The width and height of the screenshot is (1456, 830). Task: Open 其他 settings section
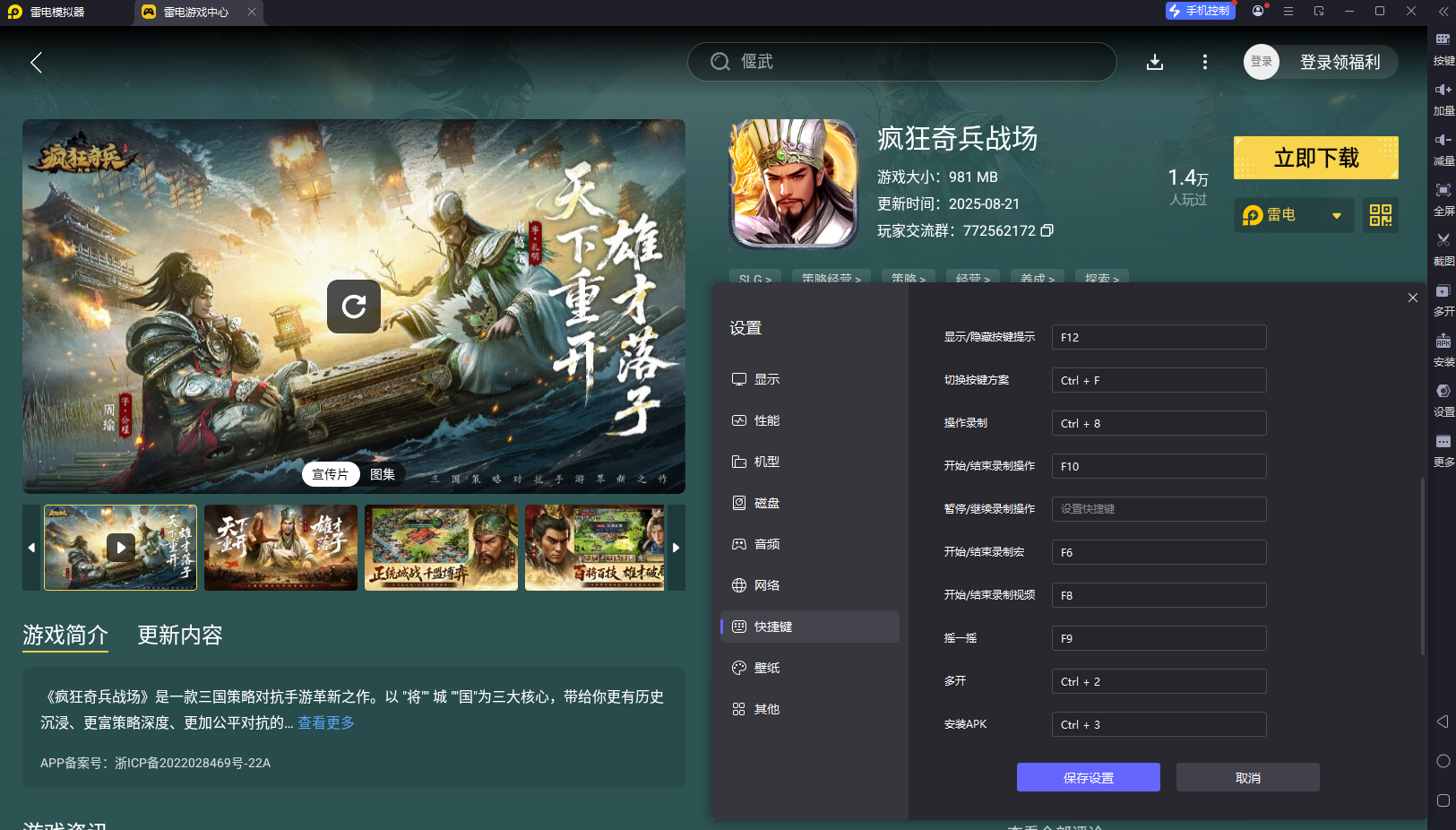tap(810, 709)
